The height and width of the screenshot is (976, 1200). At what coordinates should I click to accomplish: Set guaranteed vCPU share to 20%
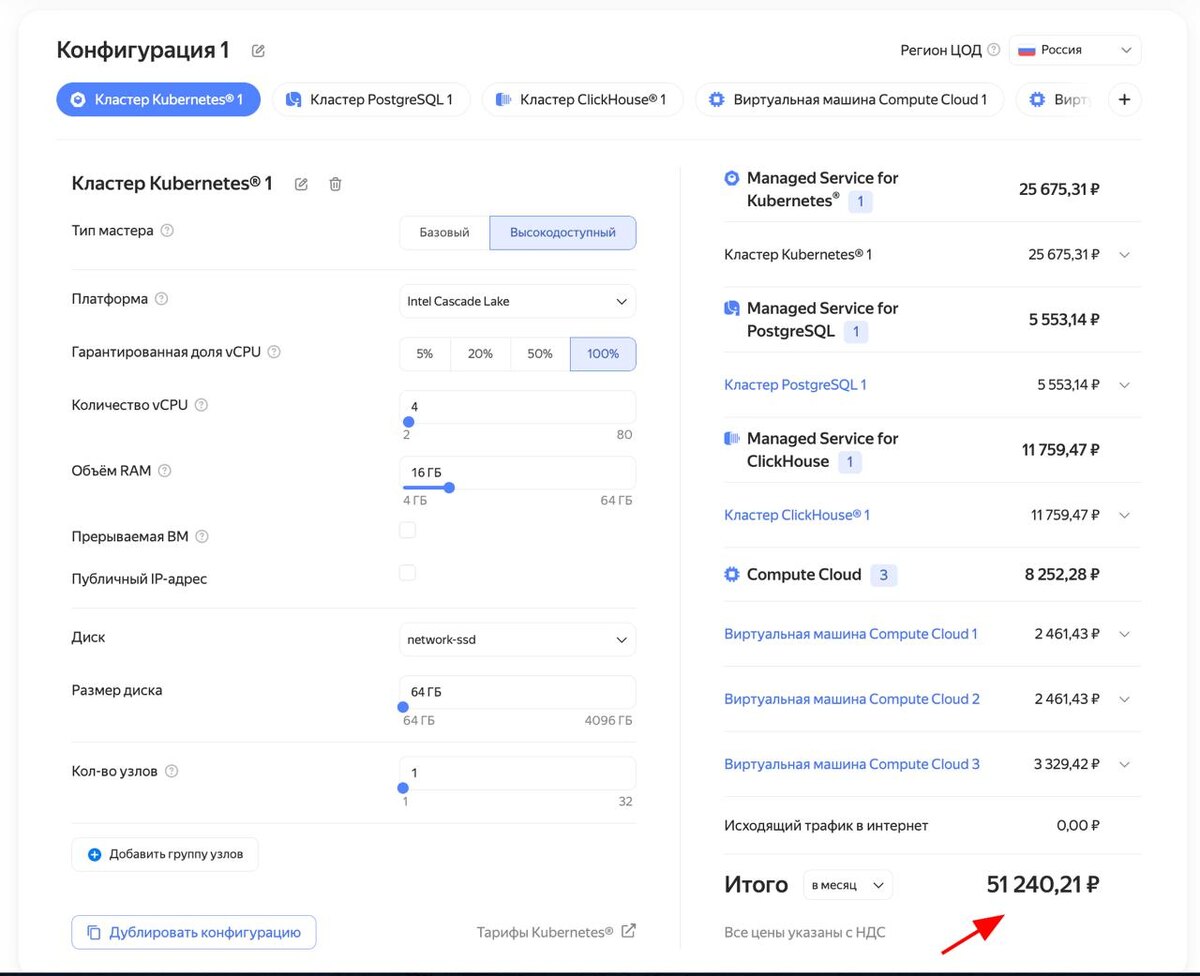(480, 354)
